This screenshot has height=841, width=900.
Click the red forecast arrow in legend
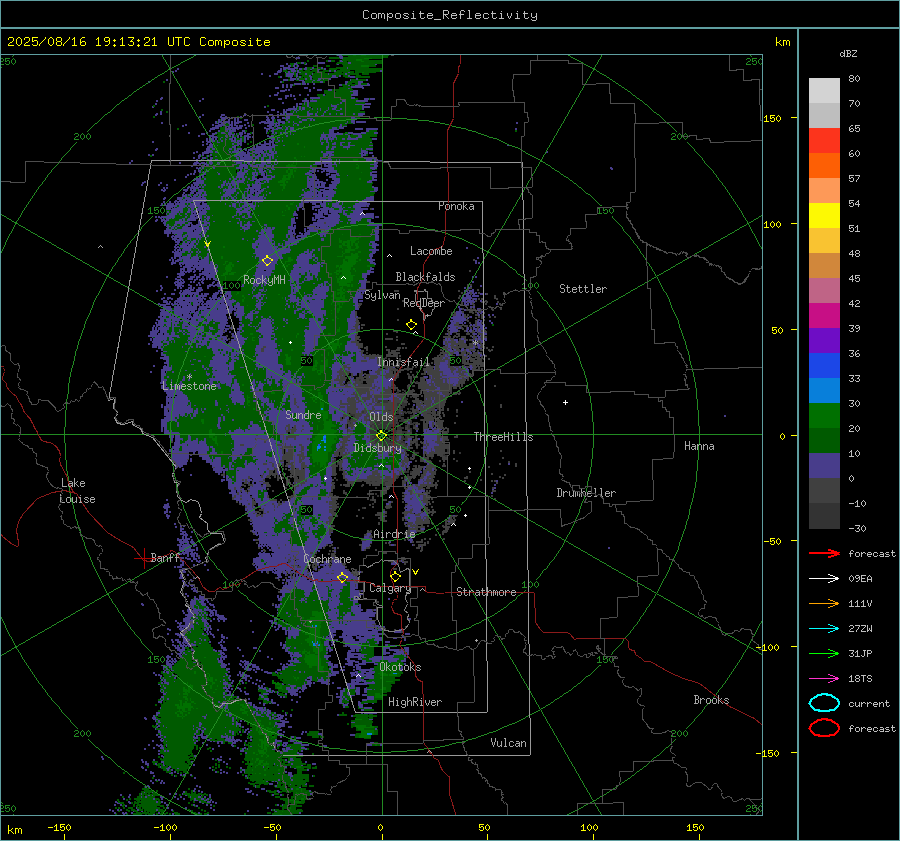[824, 553]
